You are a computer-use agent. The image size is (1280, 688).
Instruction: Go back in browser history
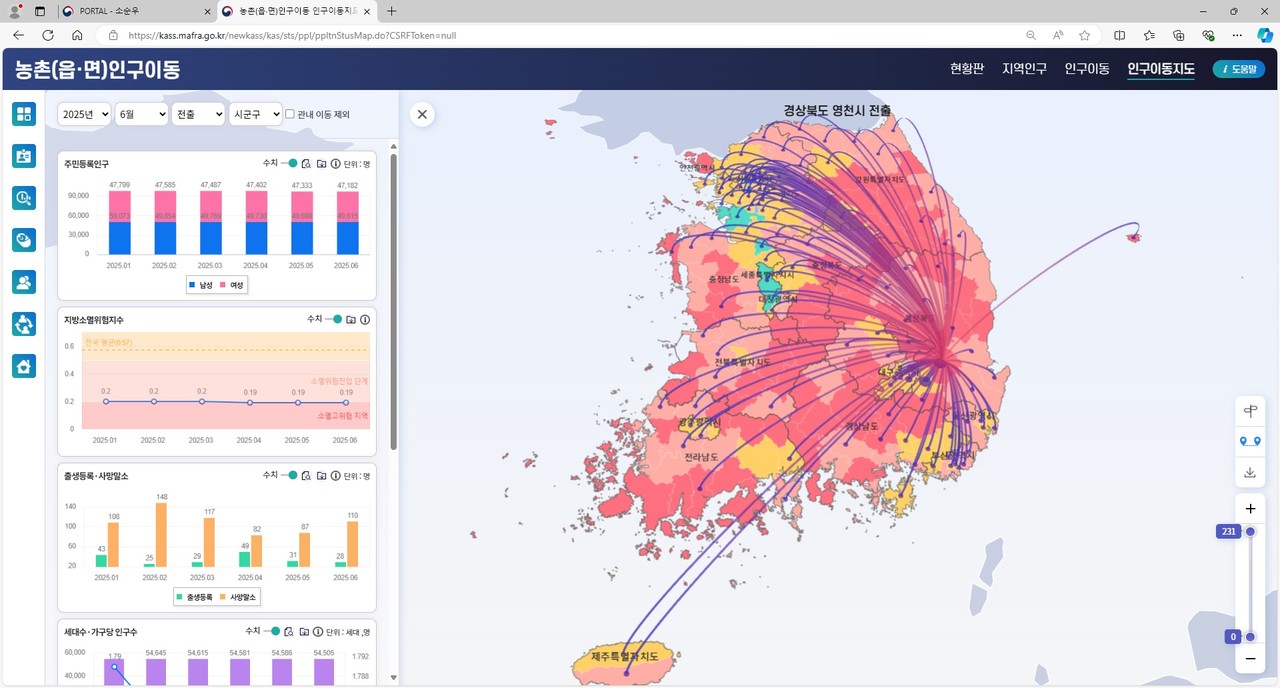pos(18,35)
